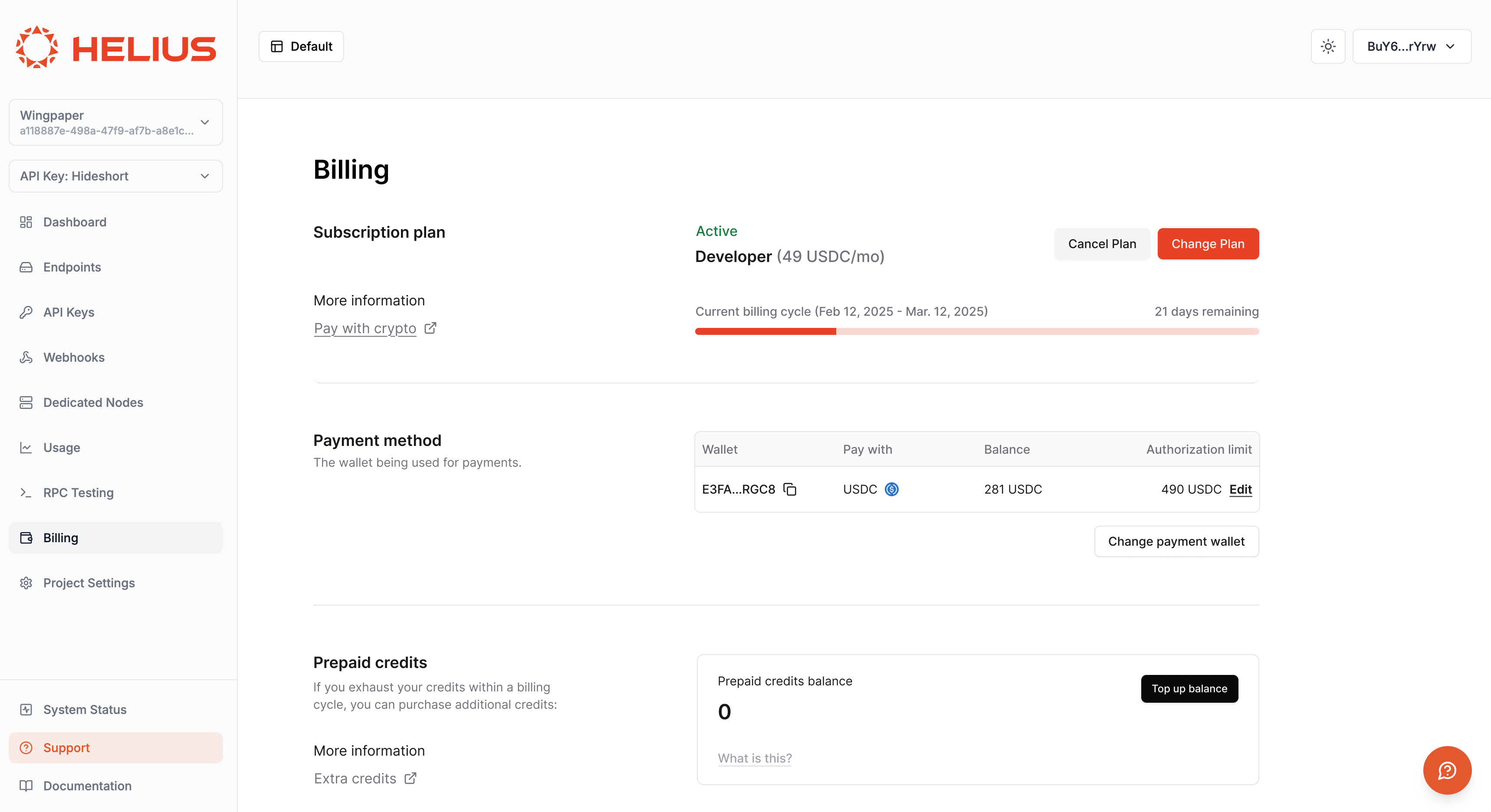This screenshot has width=1491, height=812.
Task: Copy the E3FA...RGC8 wallet address
Action: pos(789,489)
